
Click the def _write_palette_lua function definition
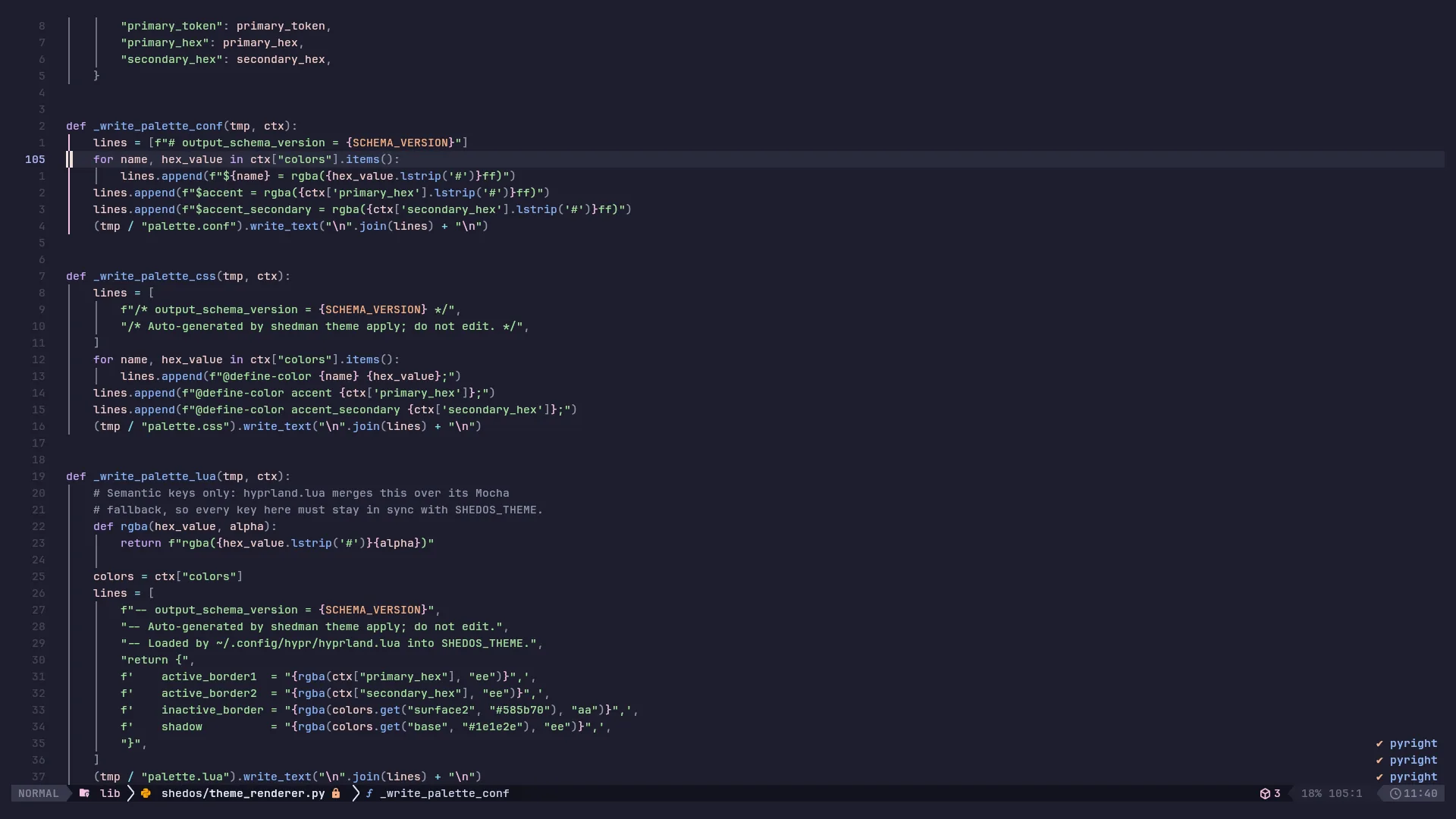tap(178, 476)
